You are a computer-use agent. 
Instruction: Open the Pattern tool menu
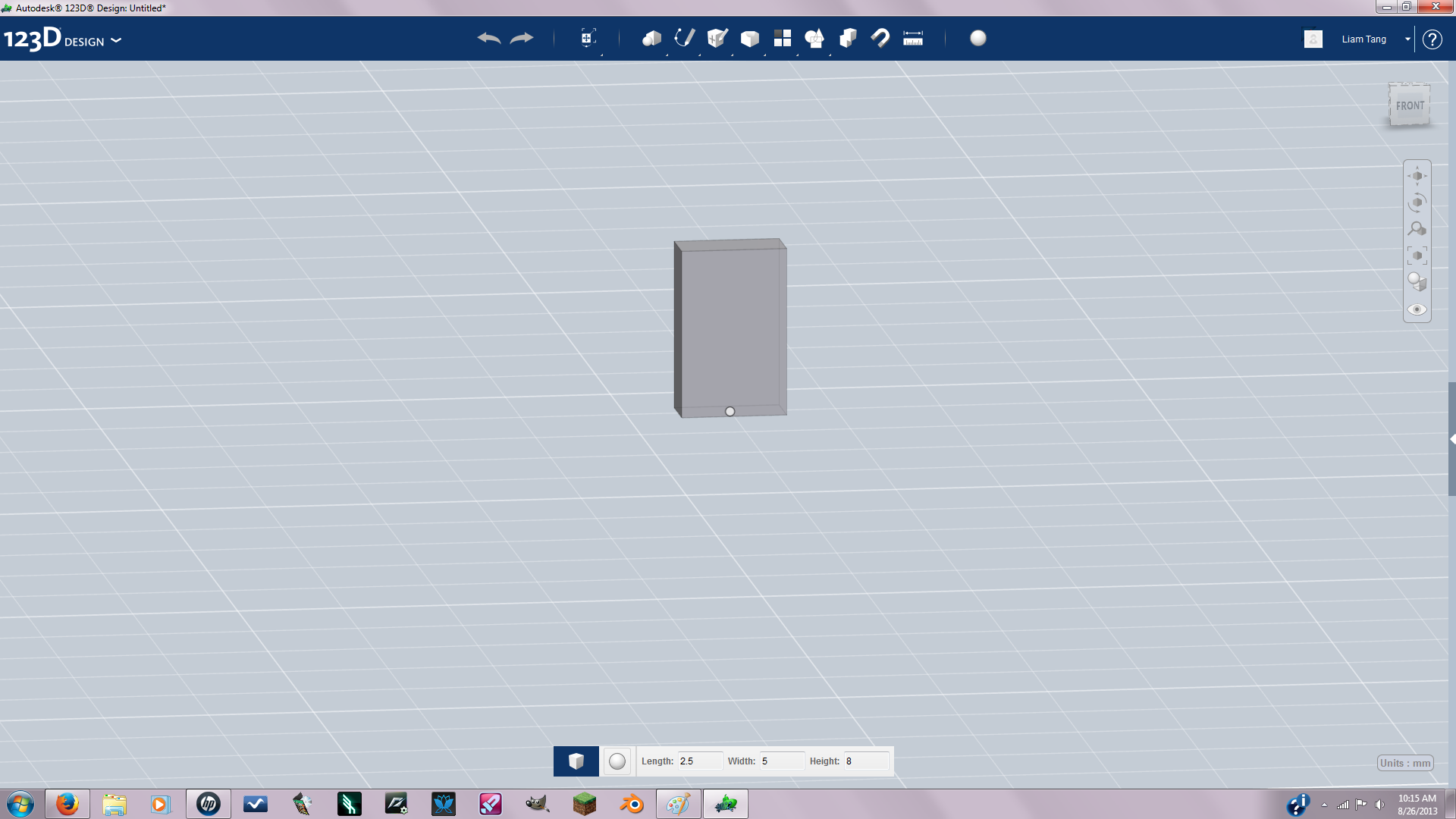783,38
